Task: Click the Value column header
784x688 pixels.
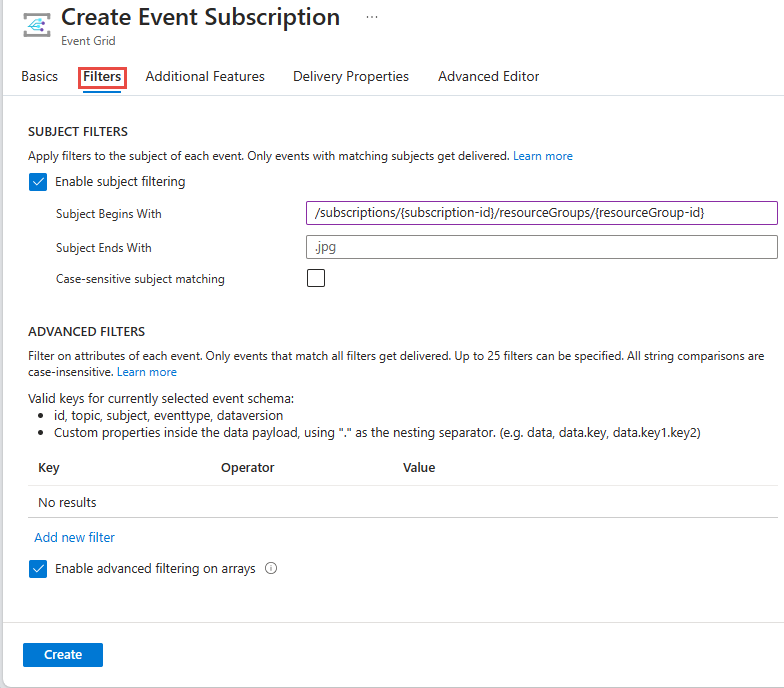Action: [419, 468]
